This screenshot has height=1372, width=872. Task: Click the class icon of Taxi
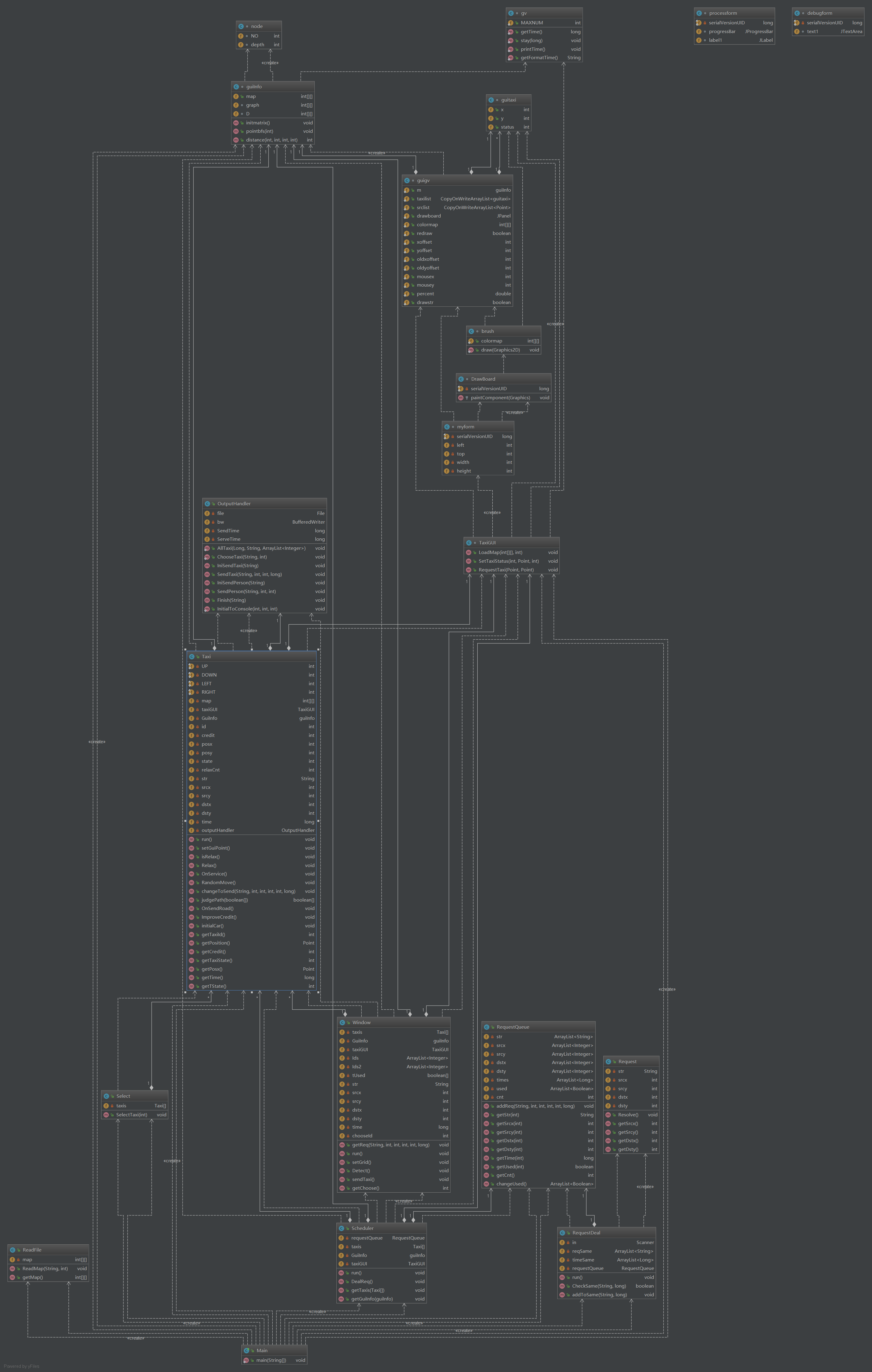(191, 656)
